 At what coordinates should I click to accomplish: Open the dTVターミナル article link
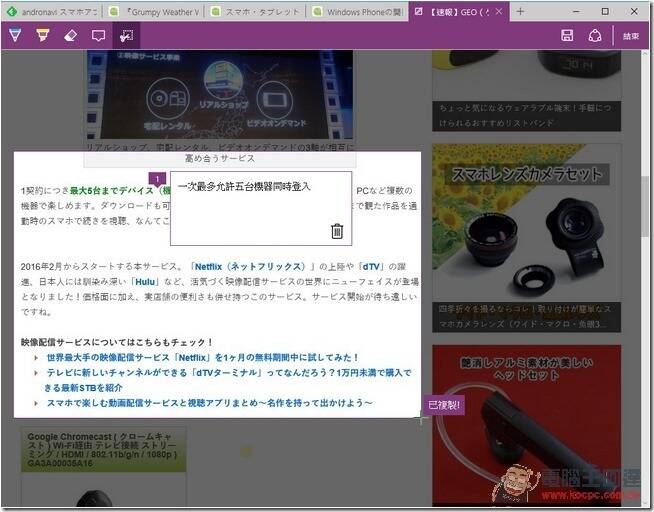coord(229,380)
